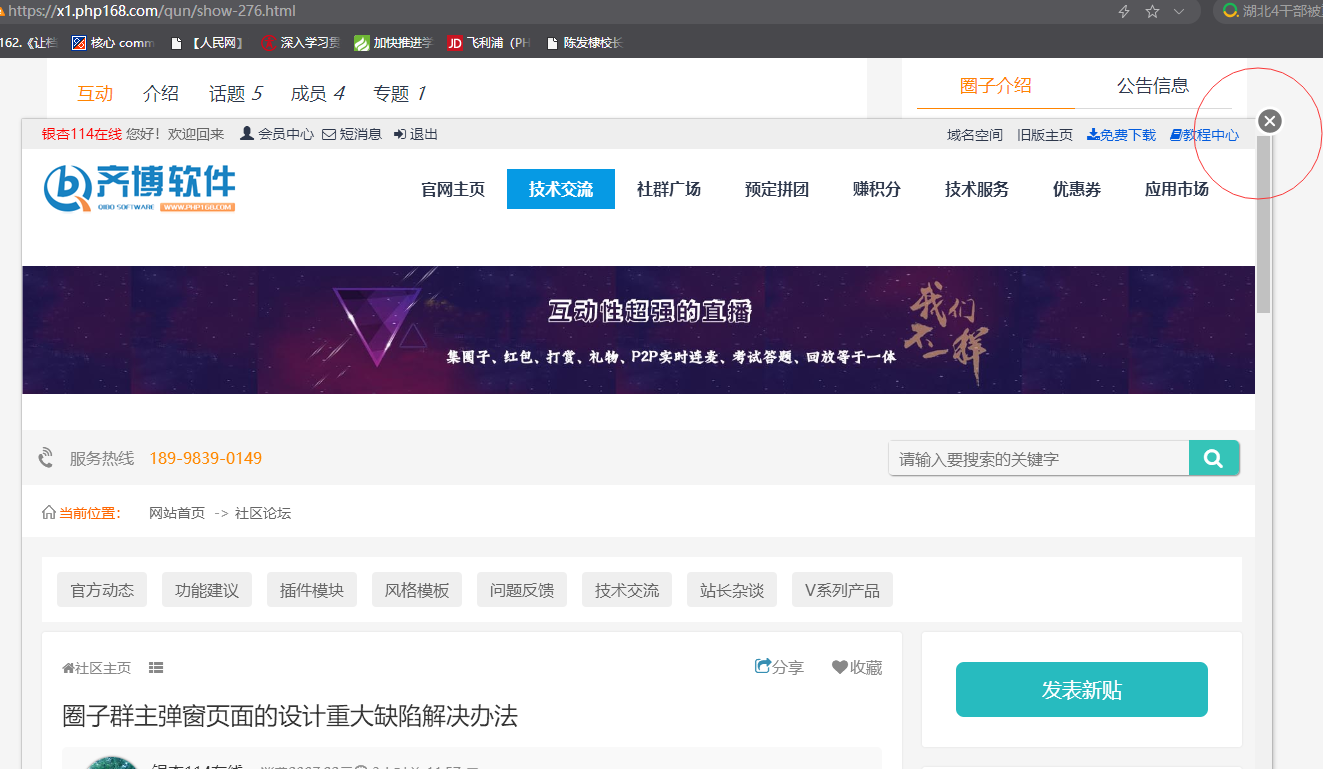Click the 分享 share icon
Image resolution: width=1323 pixels, height=769 pixels.
click(764, 666)
